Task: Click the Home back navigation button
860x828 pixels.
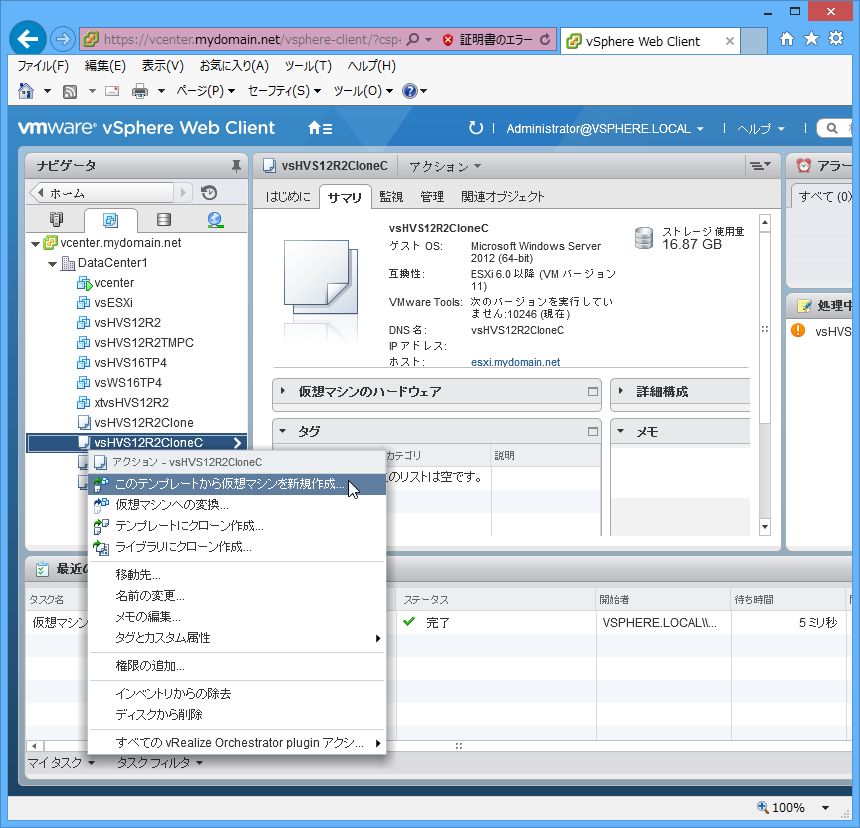Action: 103,193
